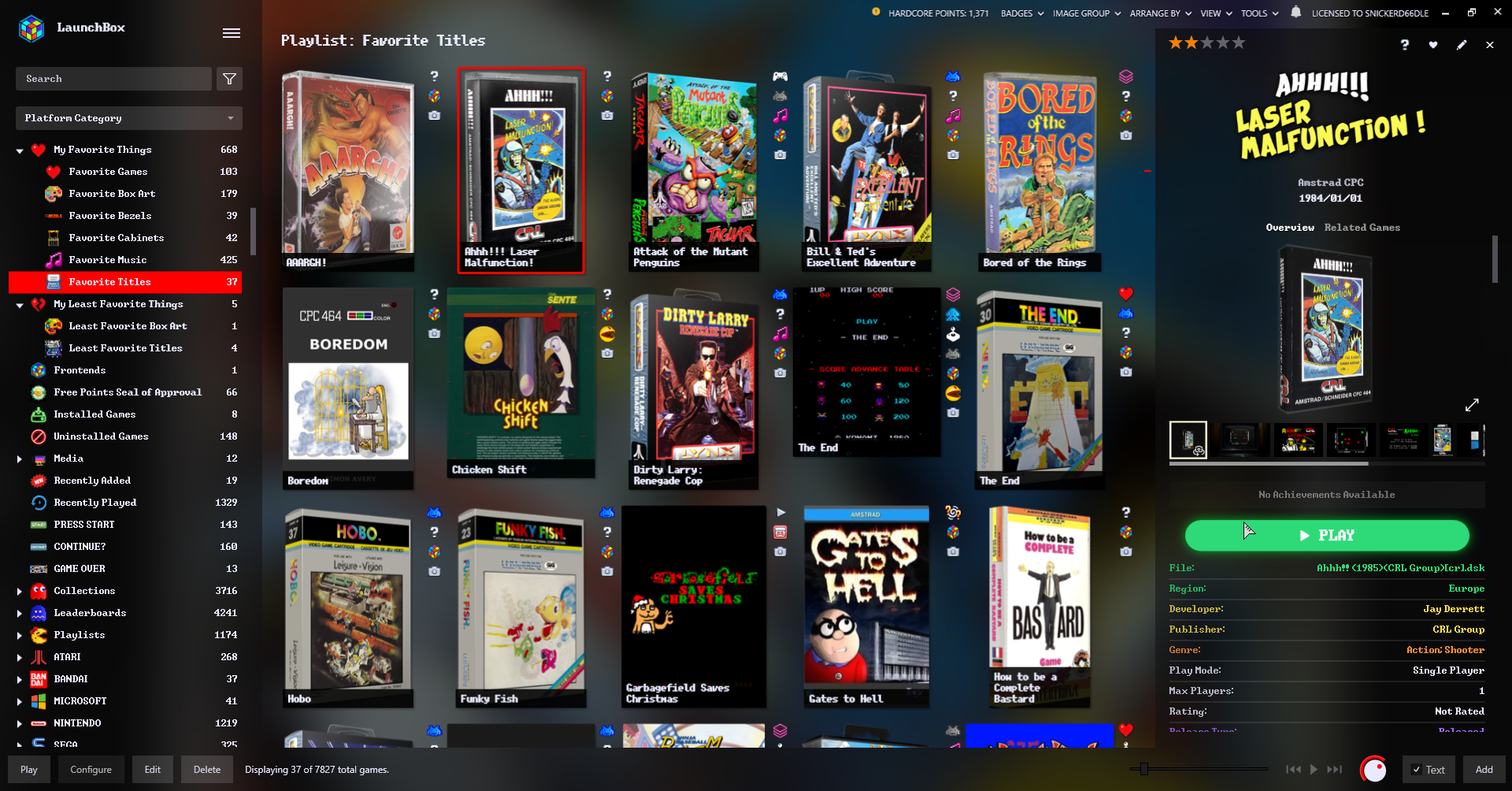Open the ARRANGE BY menu
Screen dimensions: 1512x791
coord(1161,13)
